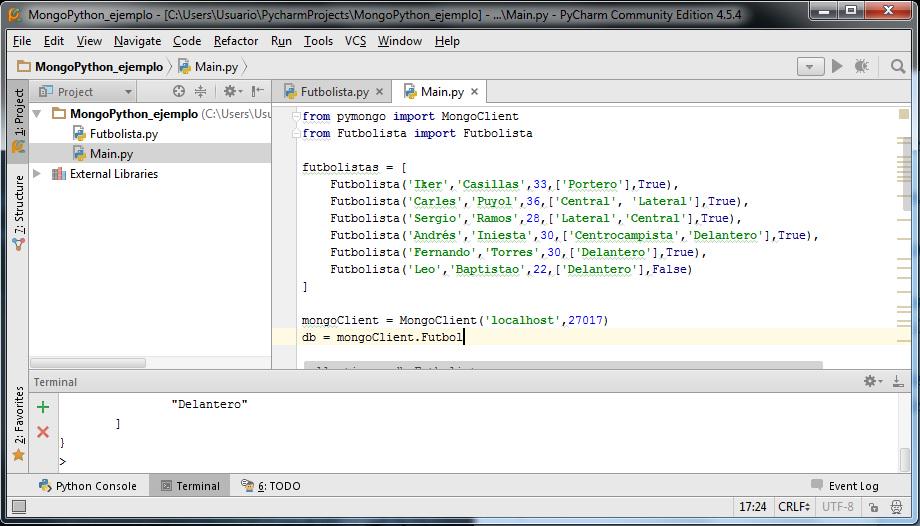Collapse MongoPython_ejemplo project folder
The image size is (920, 526).
tap(38, 113)
